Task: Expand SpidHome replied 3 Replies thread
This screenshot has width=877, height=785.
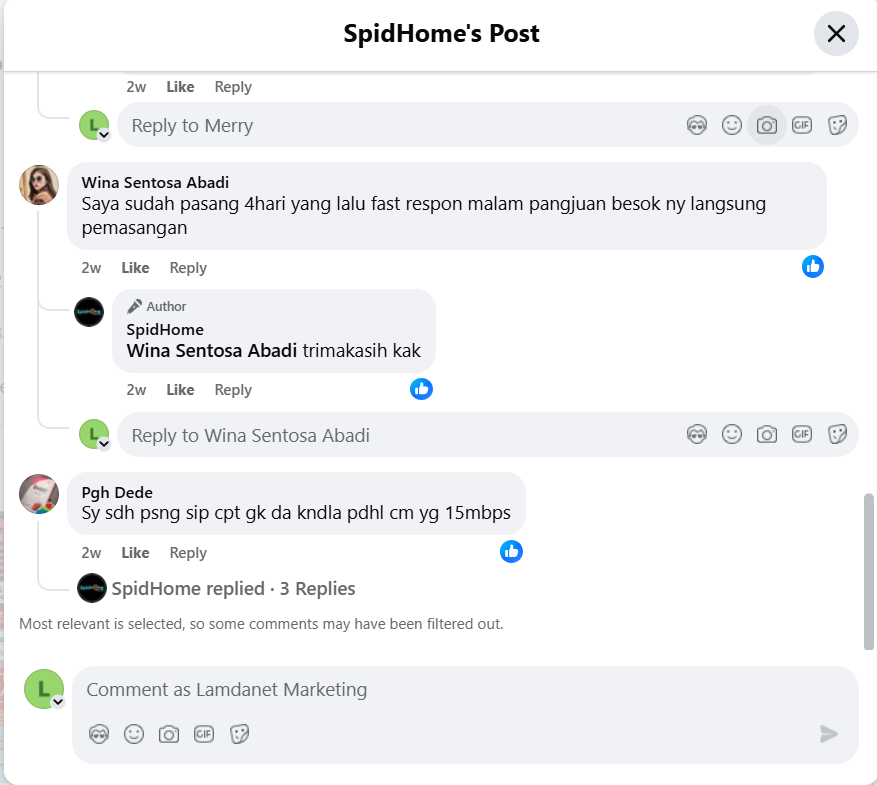Action: point(233,589)
